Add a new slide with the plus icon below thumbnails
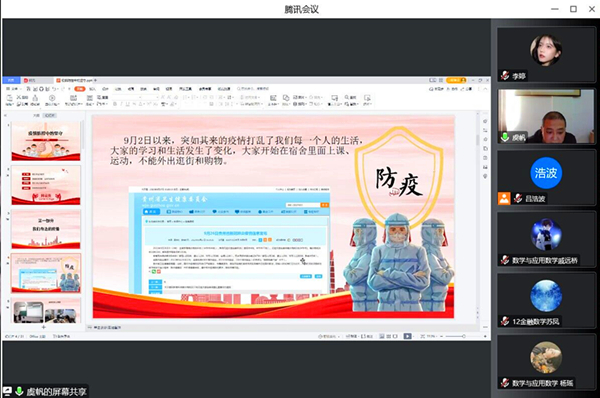This screenshot has width=600, height=398. coord(43,327)
